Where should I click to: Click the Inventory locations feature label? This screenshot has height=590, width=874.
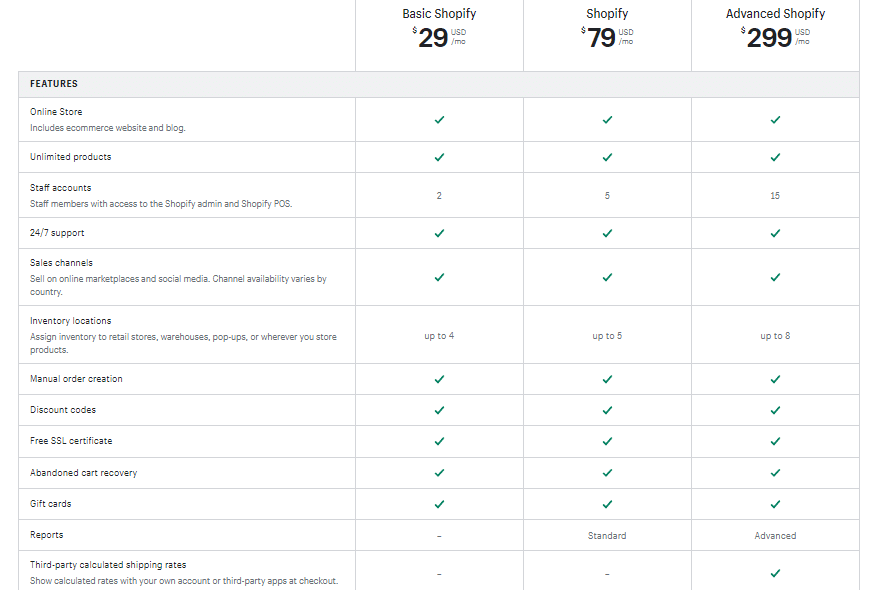[70, 321]
